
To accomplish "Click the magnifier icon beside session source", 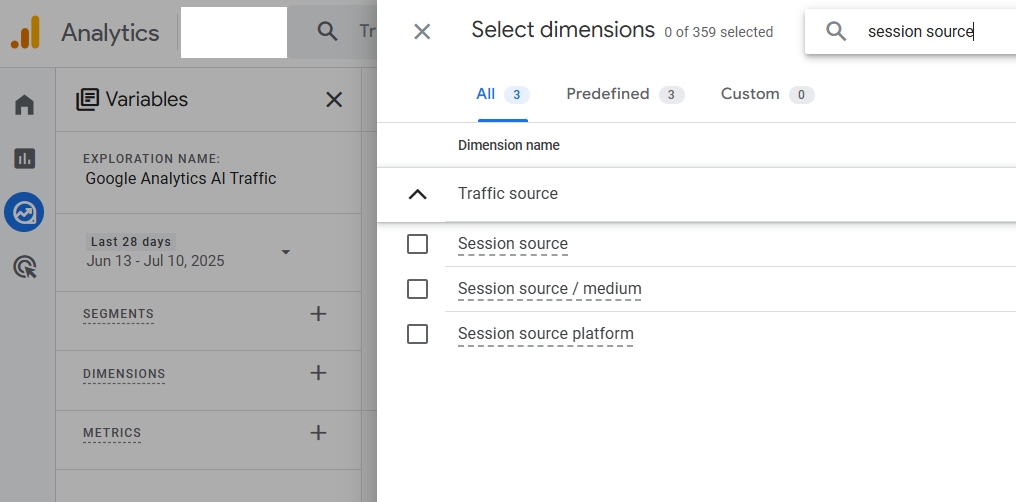I will coord(836,32).
